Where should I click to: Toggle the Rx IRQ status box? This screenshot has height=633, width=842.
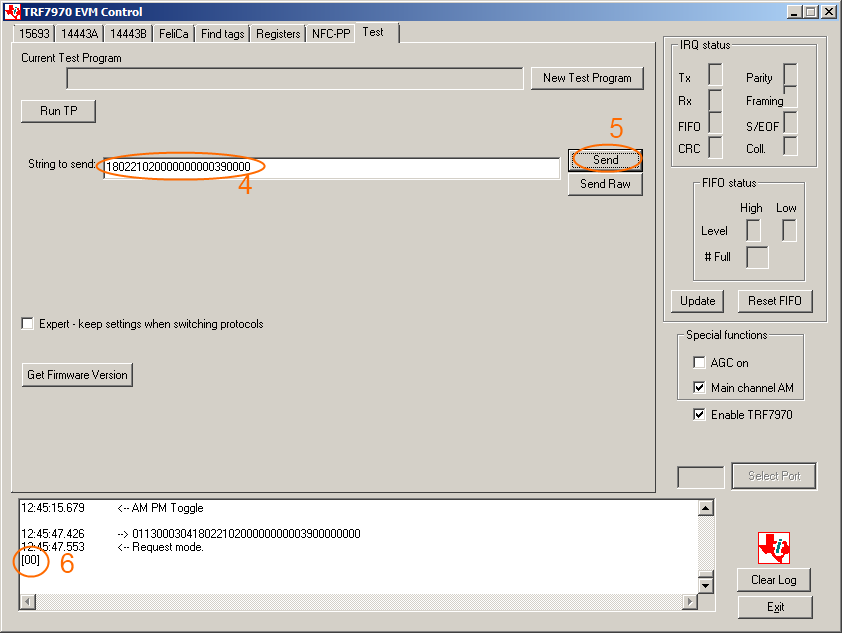(x=715, y=100)
